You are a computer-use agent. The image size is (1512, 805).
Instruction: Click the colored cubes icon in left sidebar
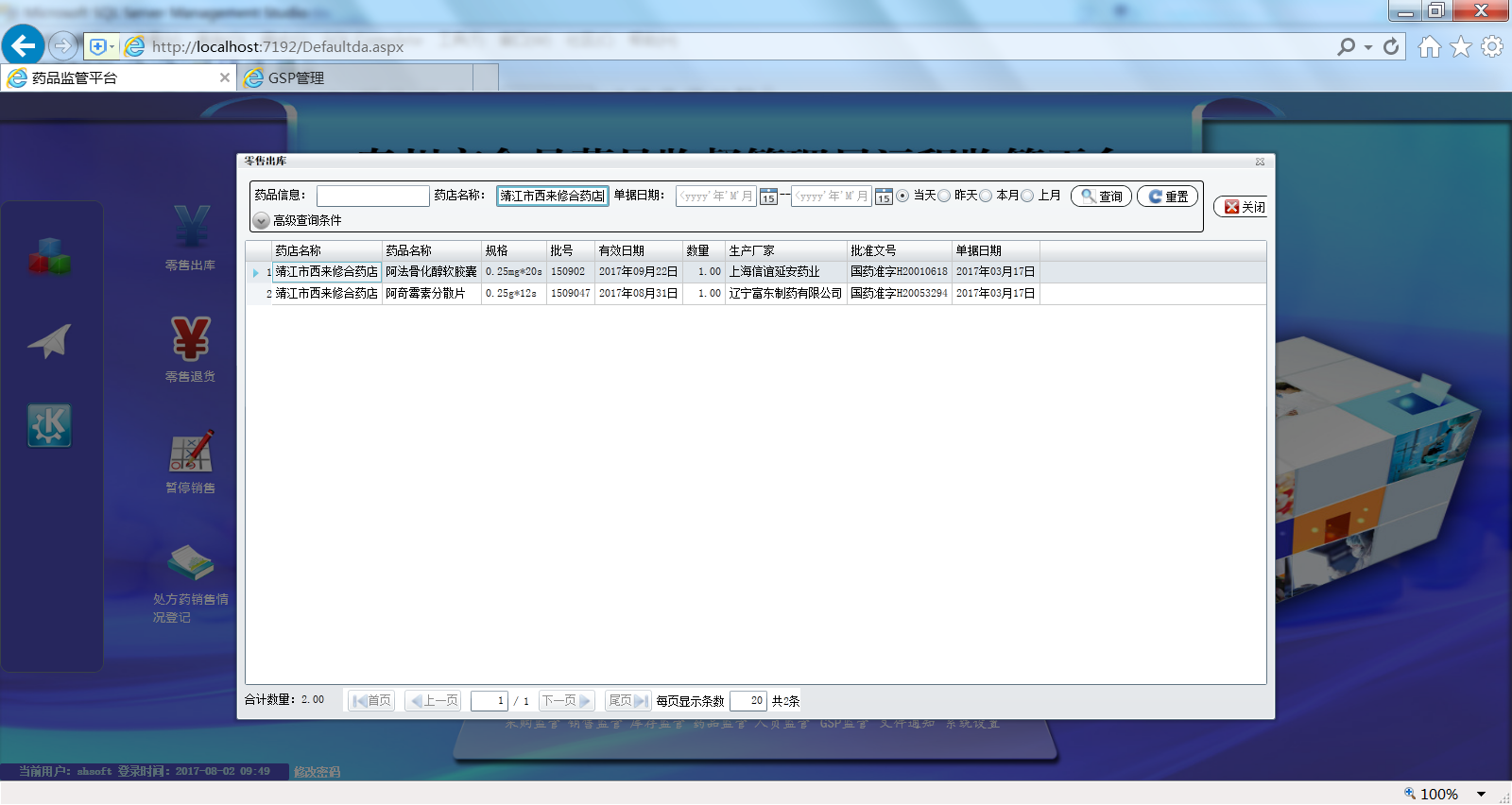pyautogui.click(x=50, y=256)
